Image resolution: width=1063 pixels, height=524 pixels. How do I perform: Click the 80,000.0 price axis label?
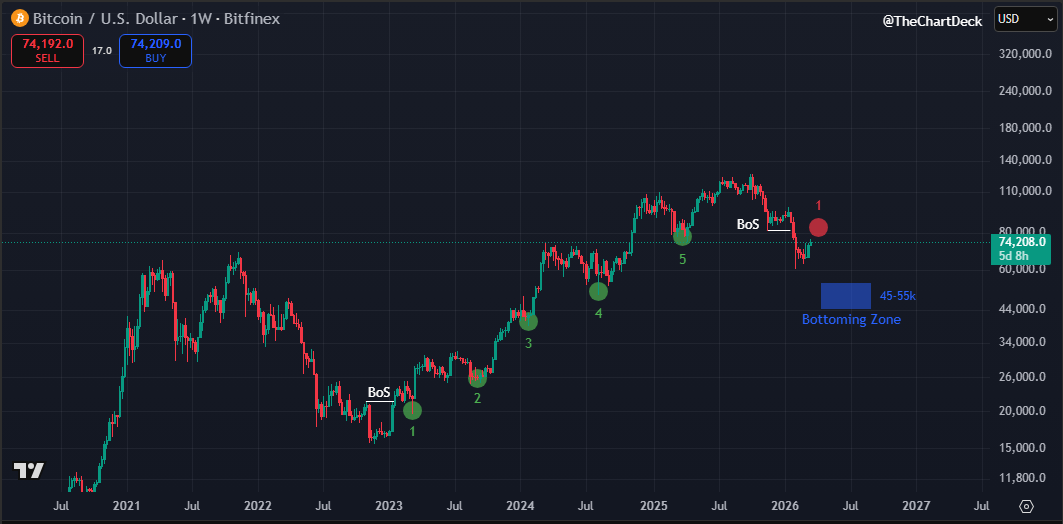[x=1023, y=231]
